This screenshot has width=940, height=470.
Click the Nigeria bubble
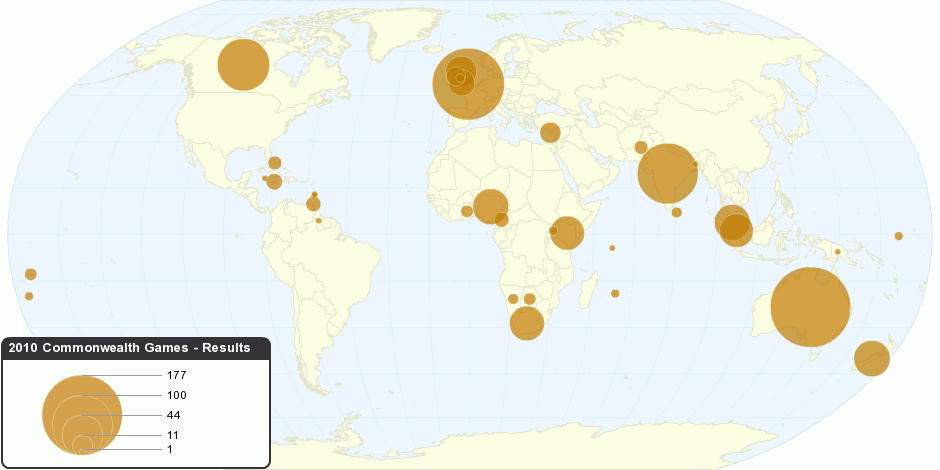(x=491, y=205)
